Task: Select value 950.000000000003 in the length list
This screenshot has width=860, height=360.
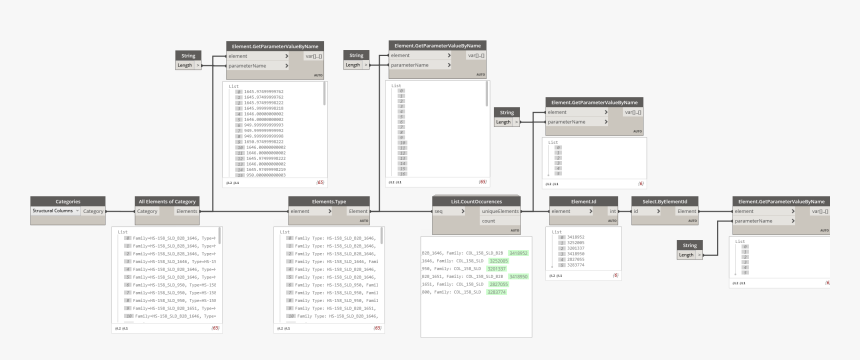Action: pos(265,175)
